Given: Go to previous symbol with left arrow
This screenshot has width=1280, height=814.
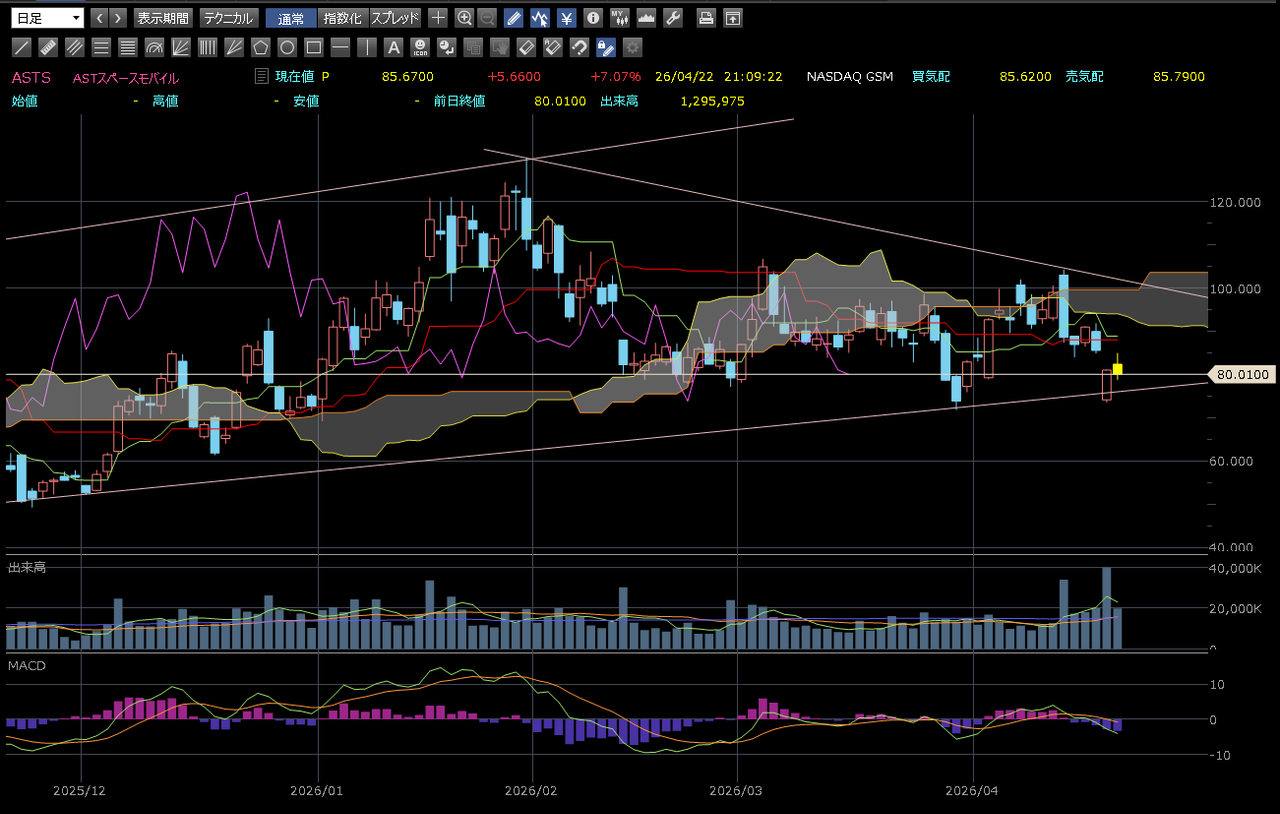Looking at the screenshot, I should click(99, 18).
